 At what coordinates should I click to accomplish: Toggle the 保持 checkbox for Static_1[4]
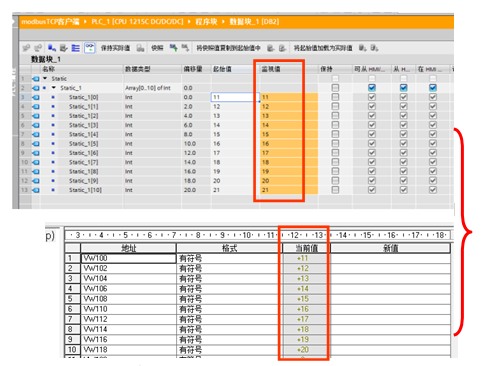click(x=335, y=134)
